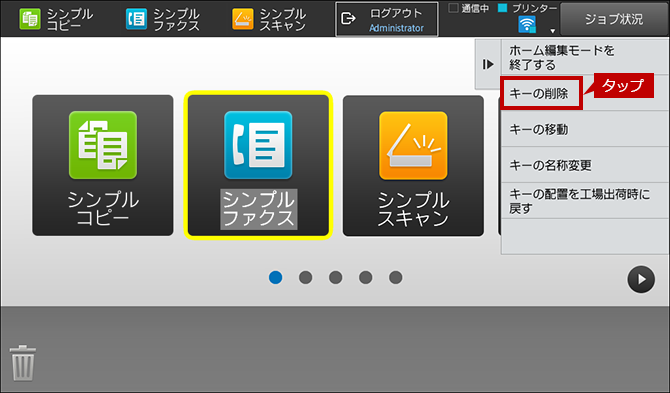The width and height of the screenshot is (670, 393).
Task: Open the small dropdown arrow beside wireless icon
Action: coord(552,31)
